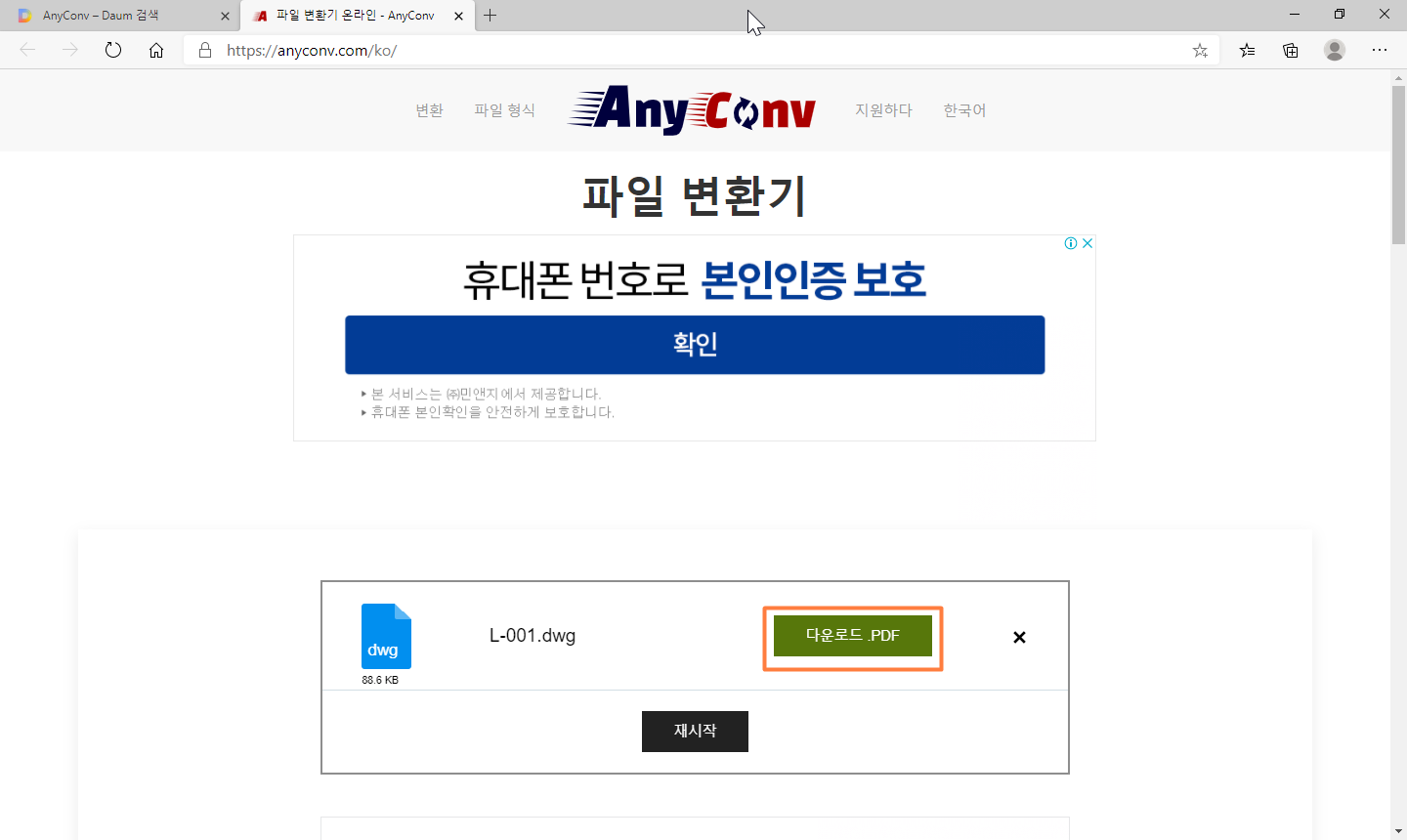The width and height of the screenshot is (1407, 840).
Task: Restore down the browser window
Action: click(1340, 15)
